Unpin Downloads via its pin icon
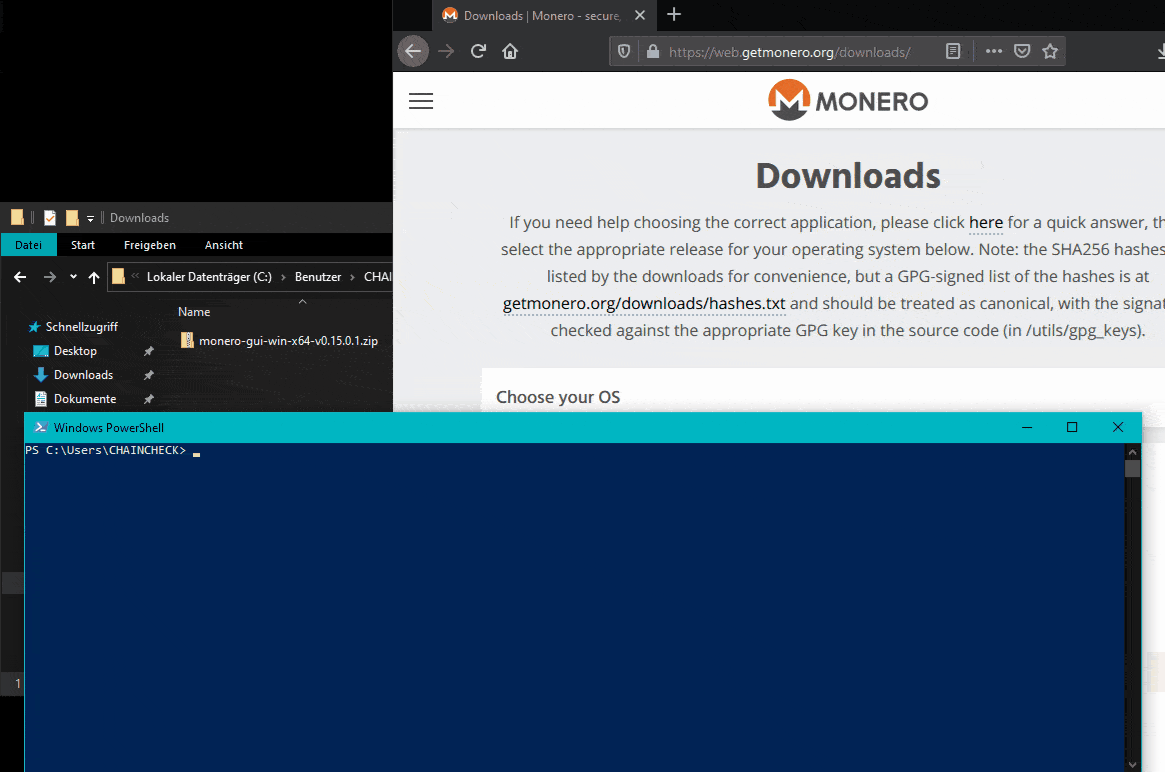 (149, 375)
